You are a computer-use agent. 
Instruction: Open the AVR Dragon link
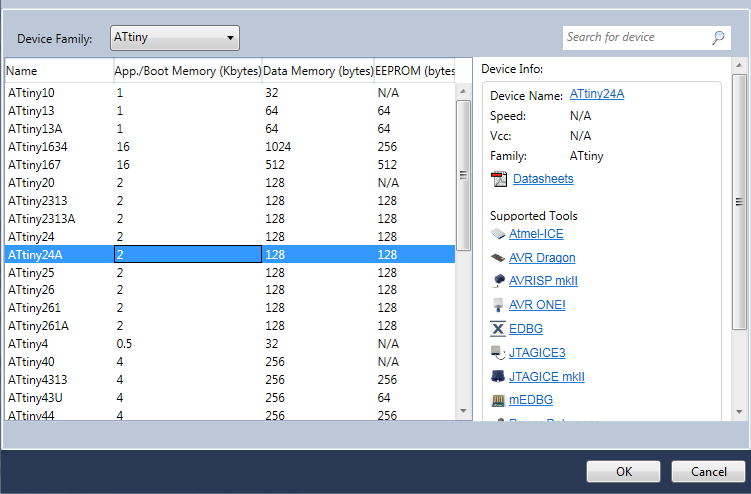[x=542, y=258]
